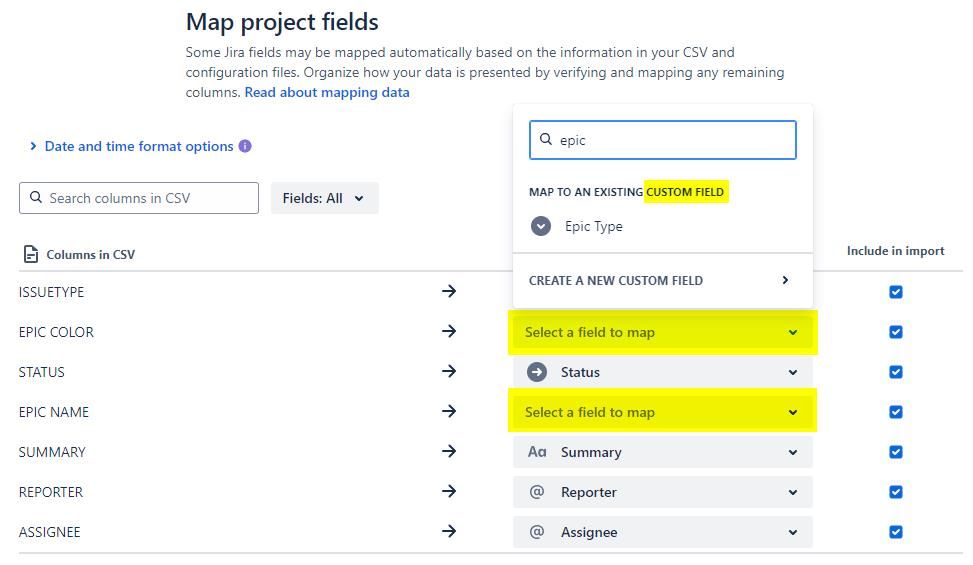The width and height of the screenshot is (973, 565).
Task: Open the Read about mapping data link
Action: click(x=327, y=92)
